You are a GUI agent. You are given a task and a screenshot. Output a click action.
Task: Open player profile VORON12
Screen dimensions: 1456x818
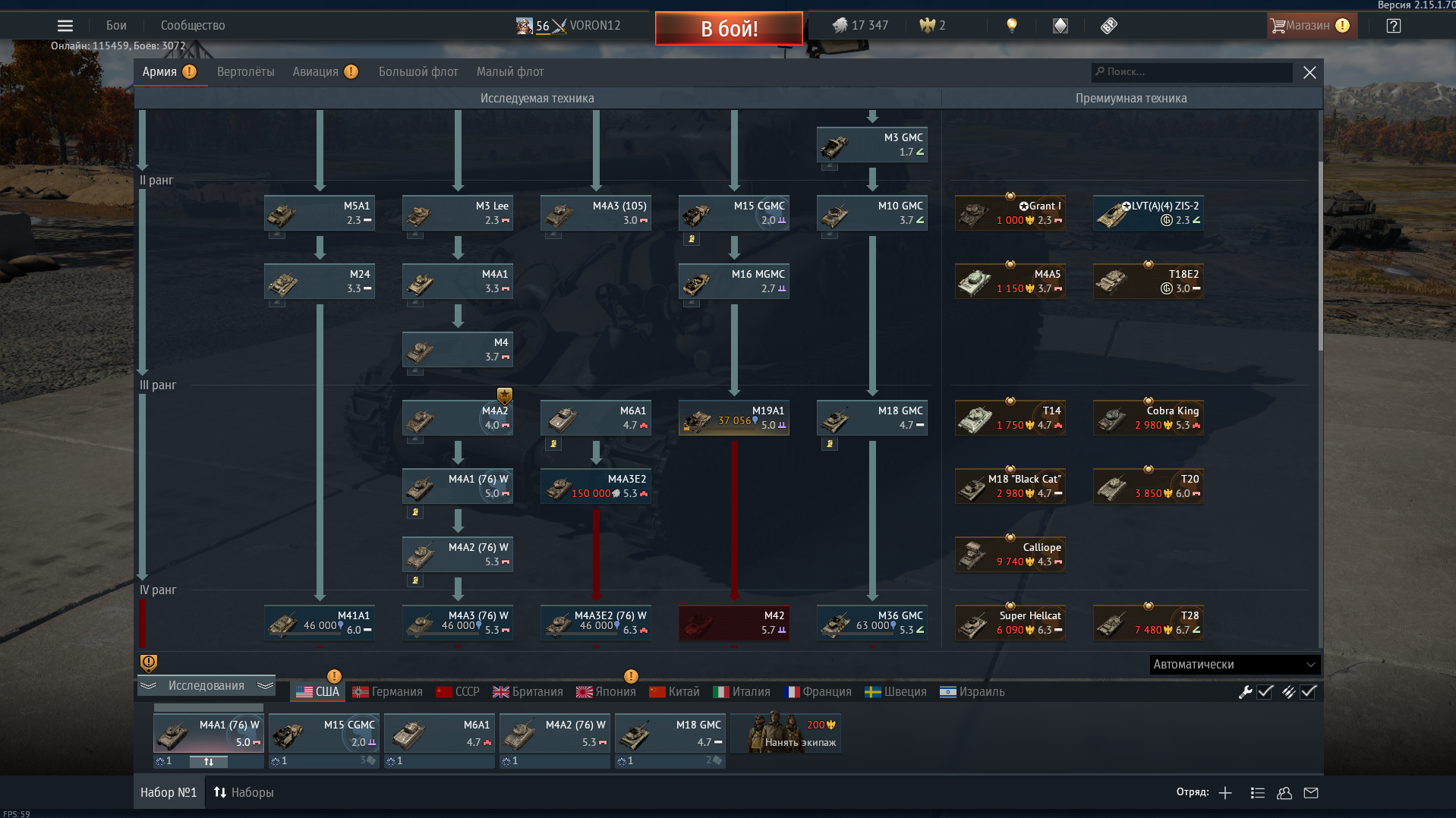(x=569, y=26)
